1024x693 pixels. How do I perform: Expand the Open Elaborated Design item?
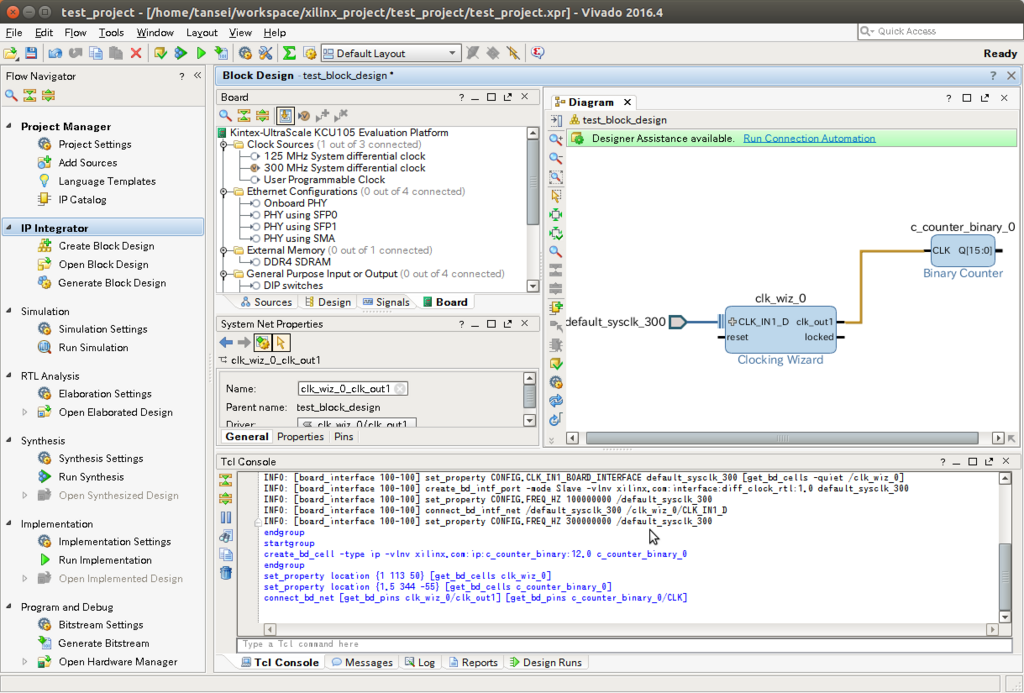pos(25,412)
